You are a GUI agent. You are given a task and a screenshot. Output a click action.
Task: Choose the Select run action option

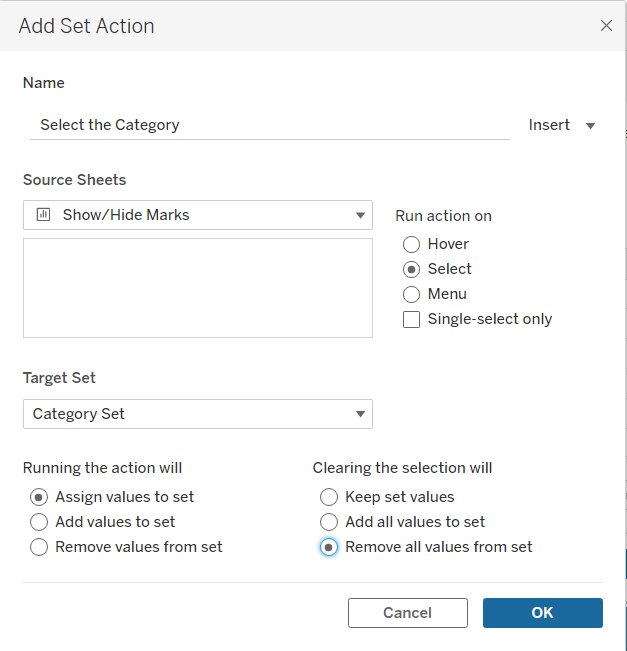[411, 269]
